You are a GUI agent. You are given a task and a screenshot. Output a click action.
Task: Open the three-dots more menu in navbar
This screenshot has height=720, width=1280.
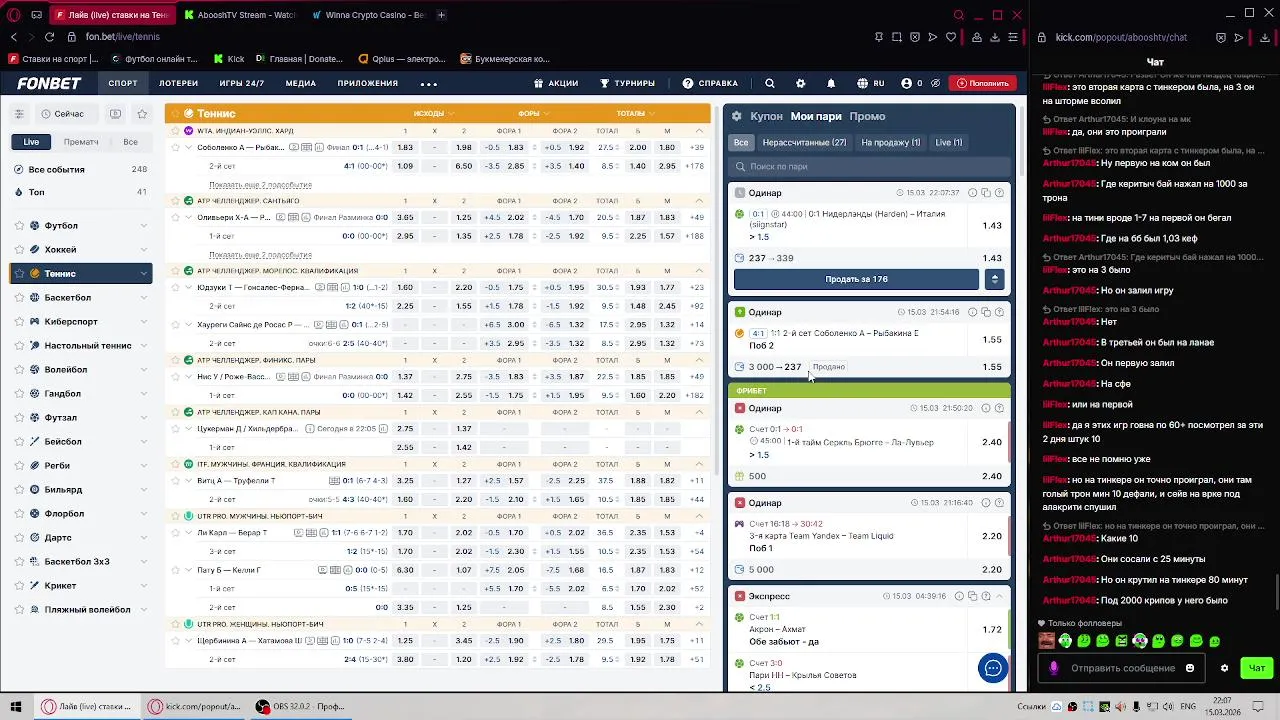429,84
